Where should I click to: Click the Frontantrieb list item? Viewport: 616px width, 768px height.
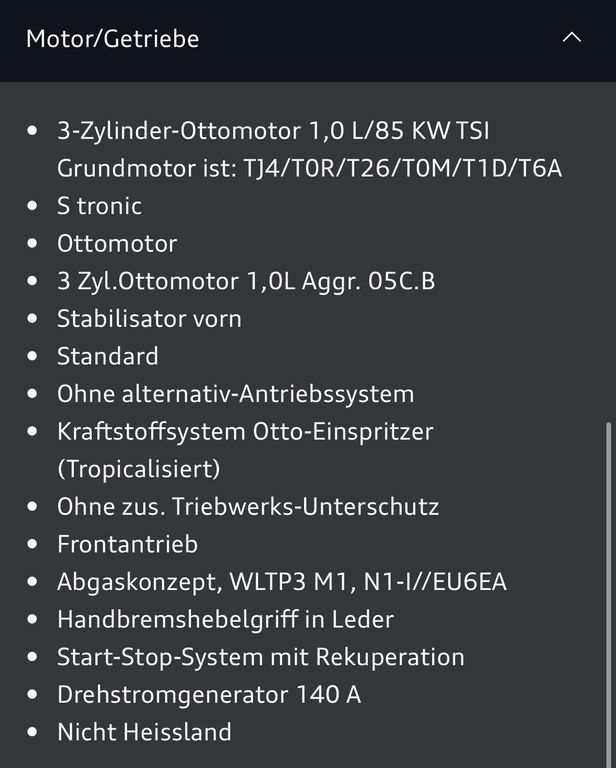click(127, 544)
